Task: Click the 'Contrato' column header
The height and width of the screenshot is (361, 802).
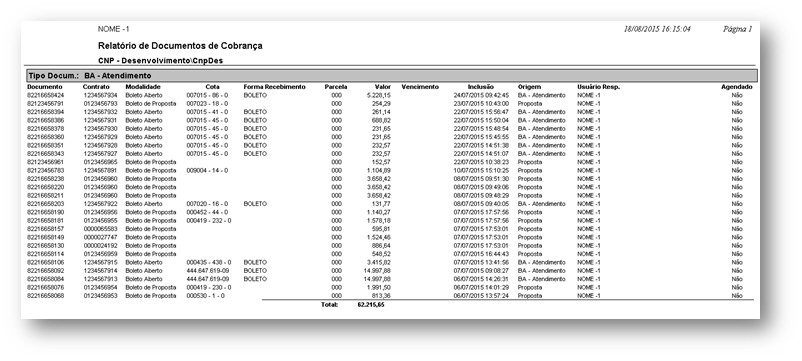Action: (x=96, y=87)
